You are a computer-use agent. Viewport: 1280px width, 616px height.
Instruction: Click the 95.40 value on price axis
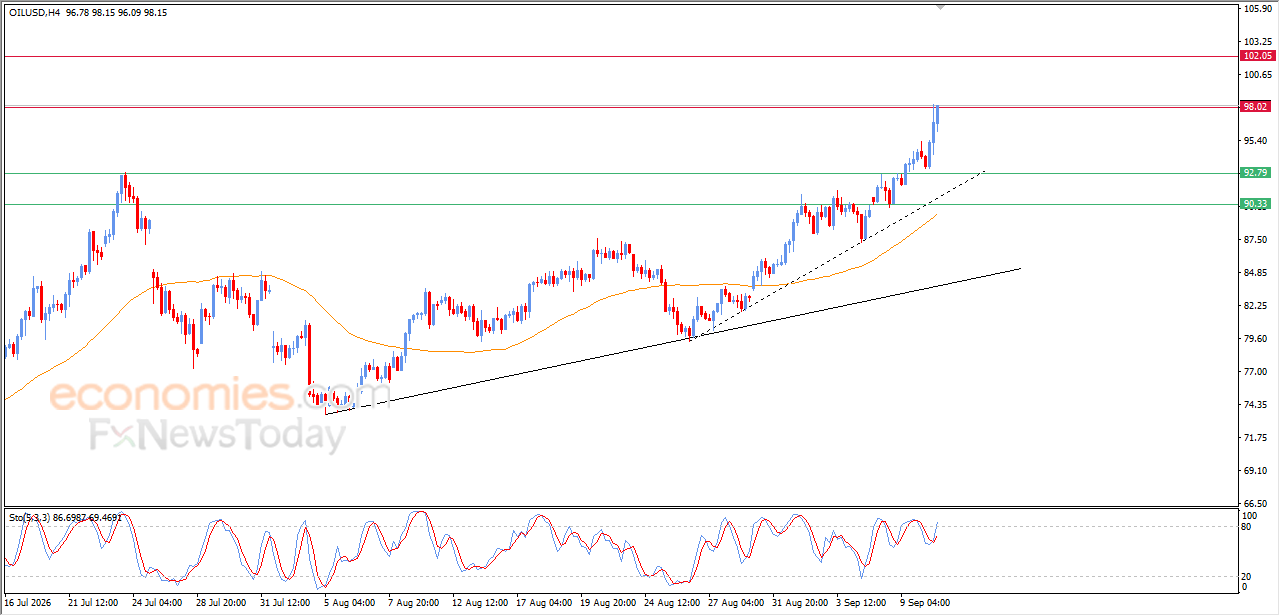(x=1255, y=141)
